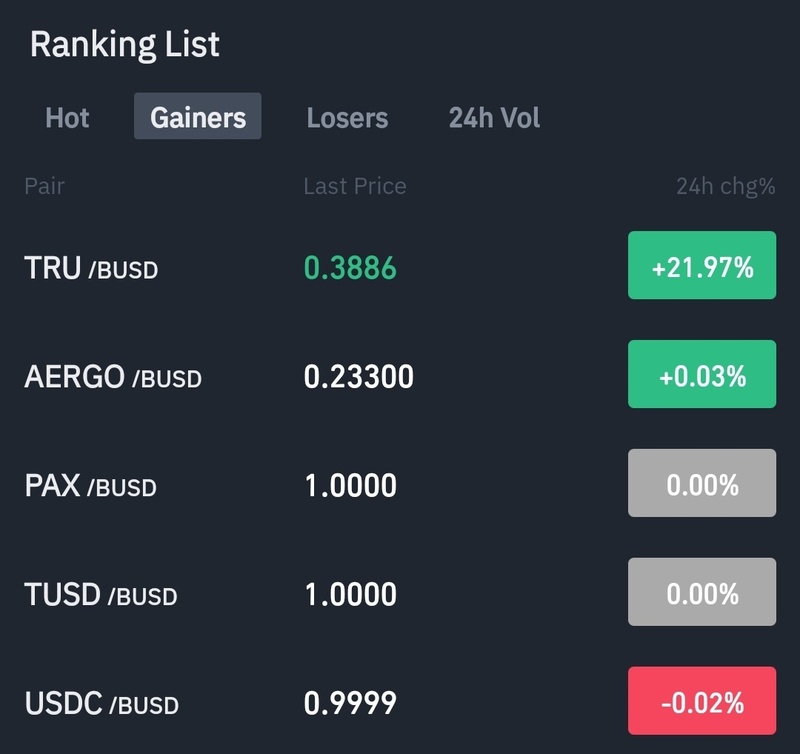Show the 24h Vol tab

[x=494, y=117]
